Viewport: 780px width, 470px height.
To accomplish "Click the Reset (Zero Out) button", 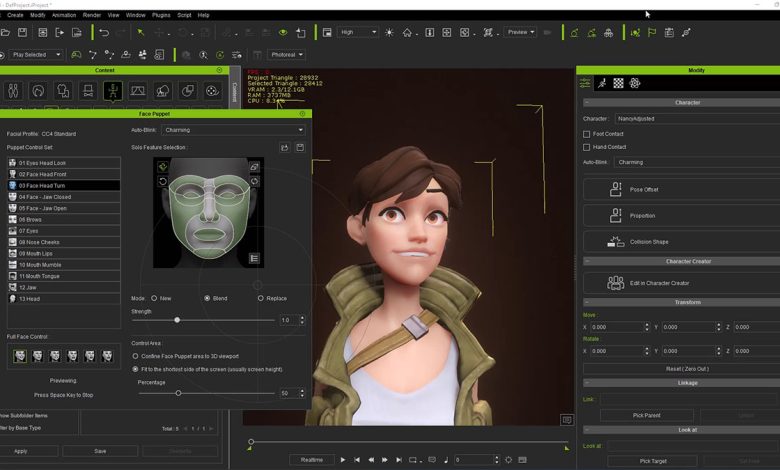I will (x=687, y=370).
